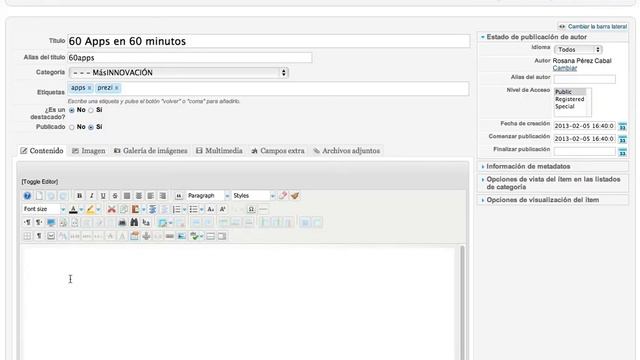Select Sí for Publicado

91,127
